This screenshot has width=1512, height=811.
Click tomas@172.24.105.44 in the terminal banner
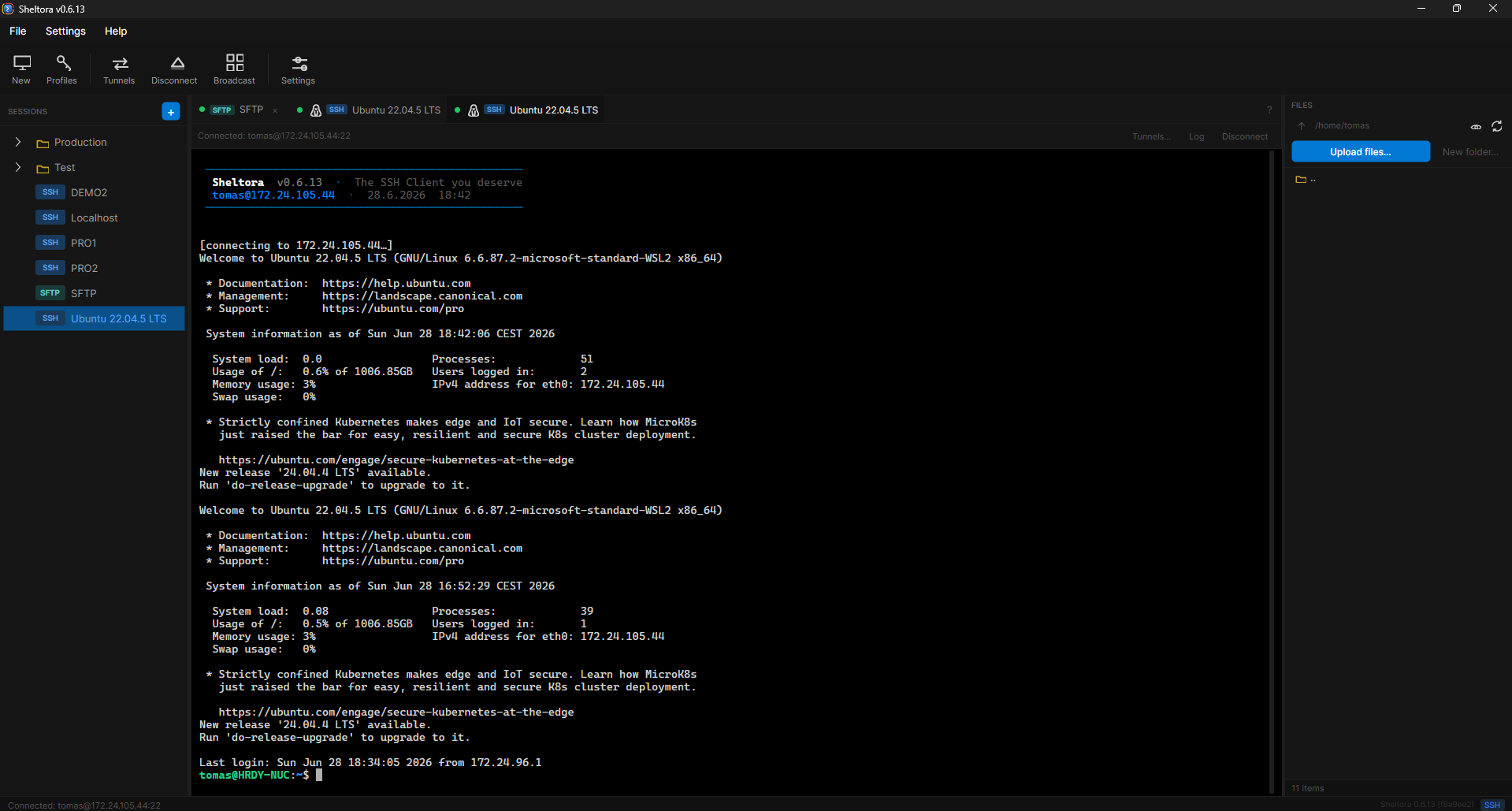point(273,195)
